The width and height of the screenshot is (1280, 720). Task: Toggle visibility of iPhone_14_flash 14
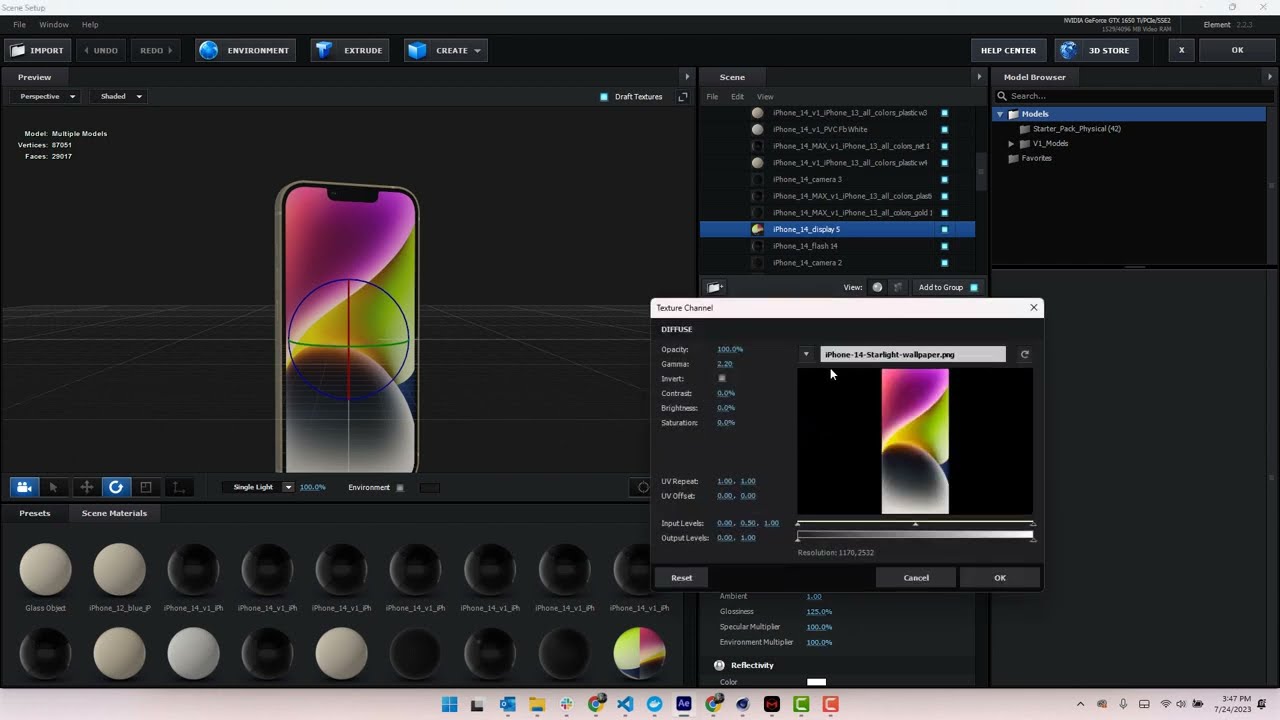tap(944, 246)
